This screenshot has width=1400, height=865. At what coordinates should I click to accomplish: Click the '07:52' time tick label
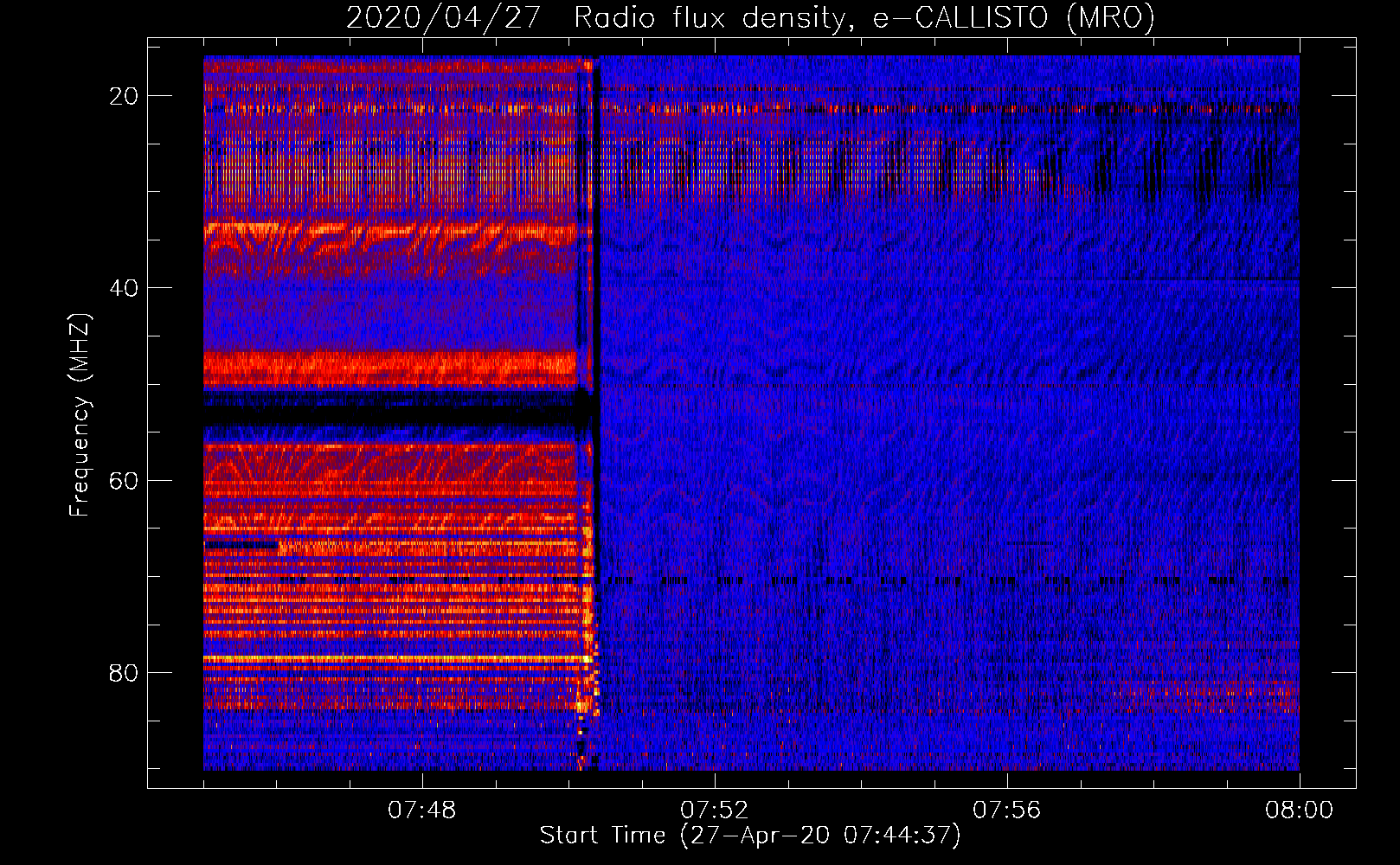pos(715,811)
